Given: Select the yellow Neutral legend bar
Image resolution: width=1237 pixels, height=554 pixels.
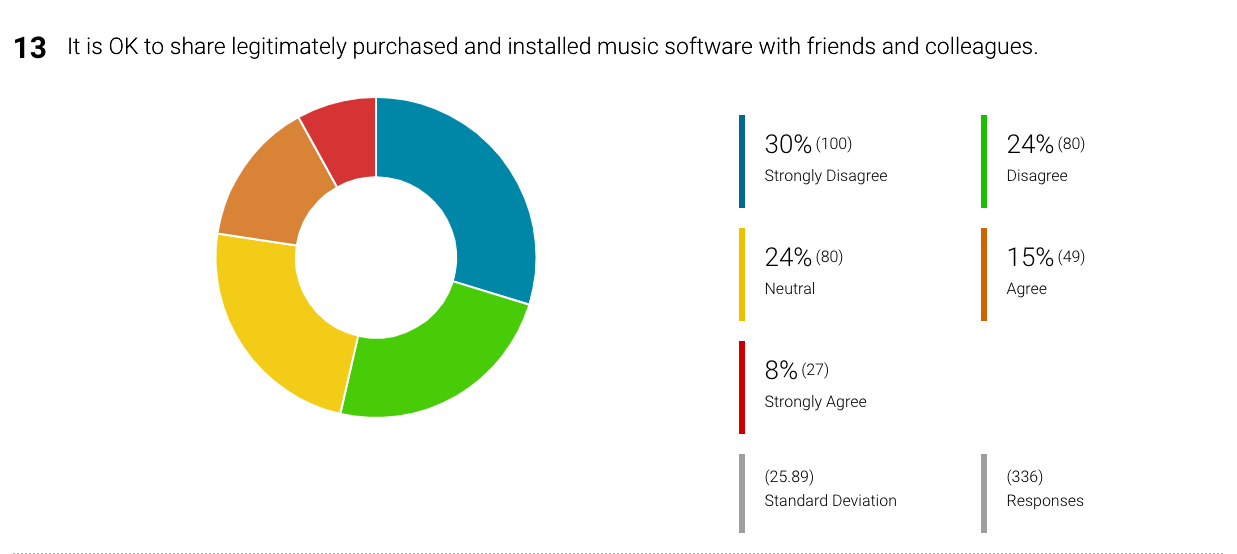Looking at the screenshot, I should click(x=742, y=274).
